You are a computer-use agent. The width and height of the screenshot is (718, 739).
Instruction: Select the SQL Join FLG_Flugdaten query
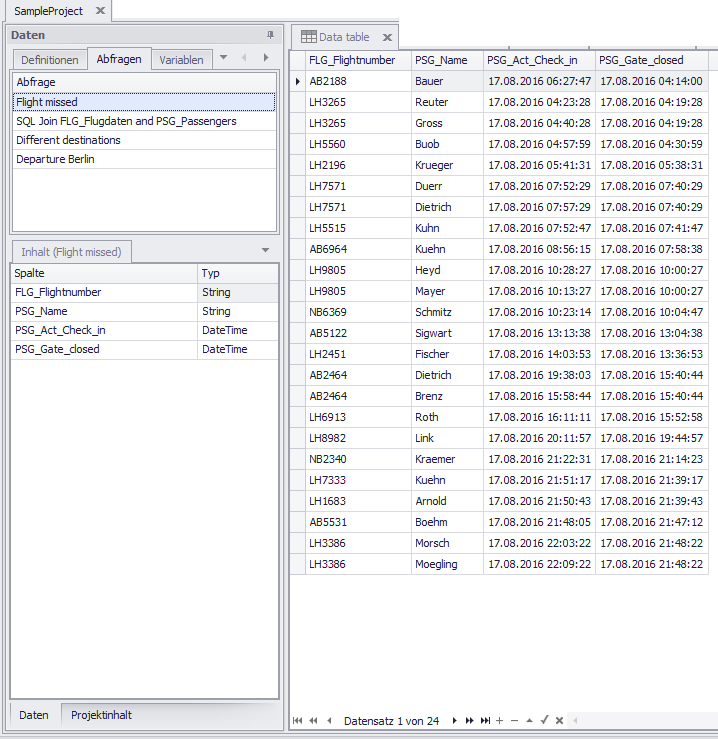click(144, 121)
